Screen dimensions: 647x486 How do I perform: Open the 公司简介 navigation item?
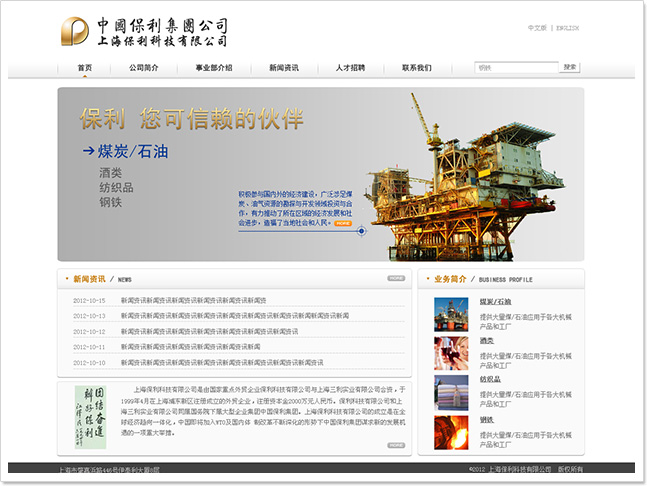(x=144, y=68)
